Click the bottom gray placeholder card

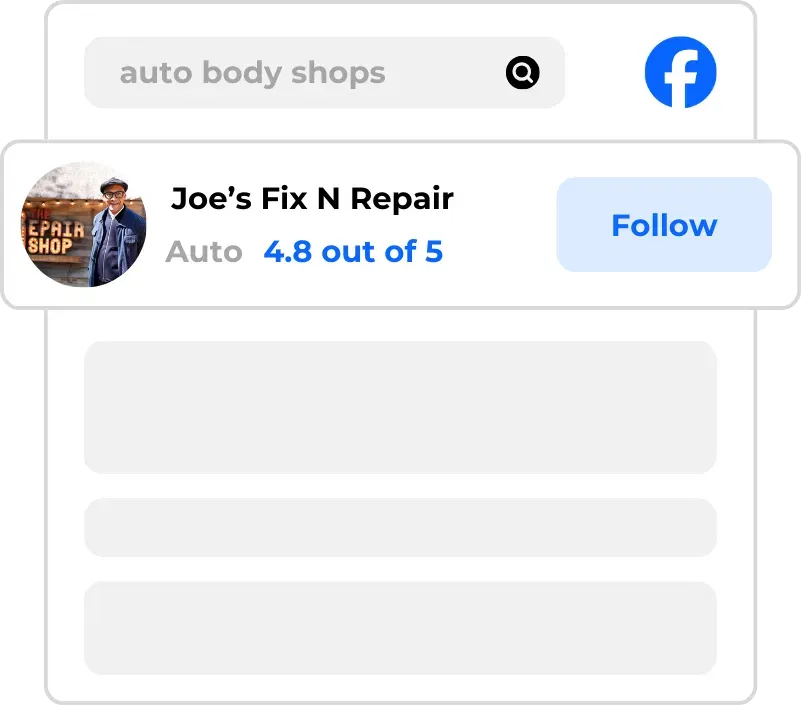click(x=400, y=628)
